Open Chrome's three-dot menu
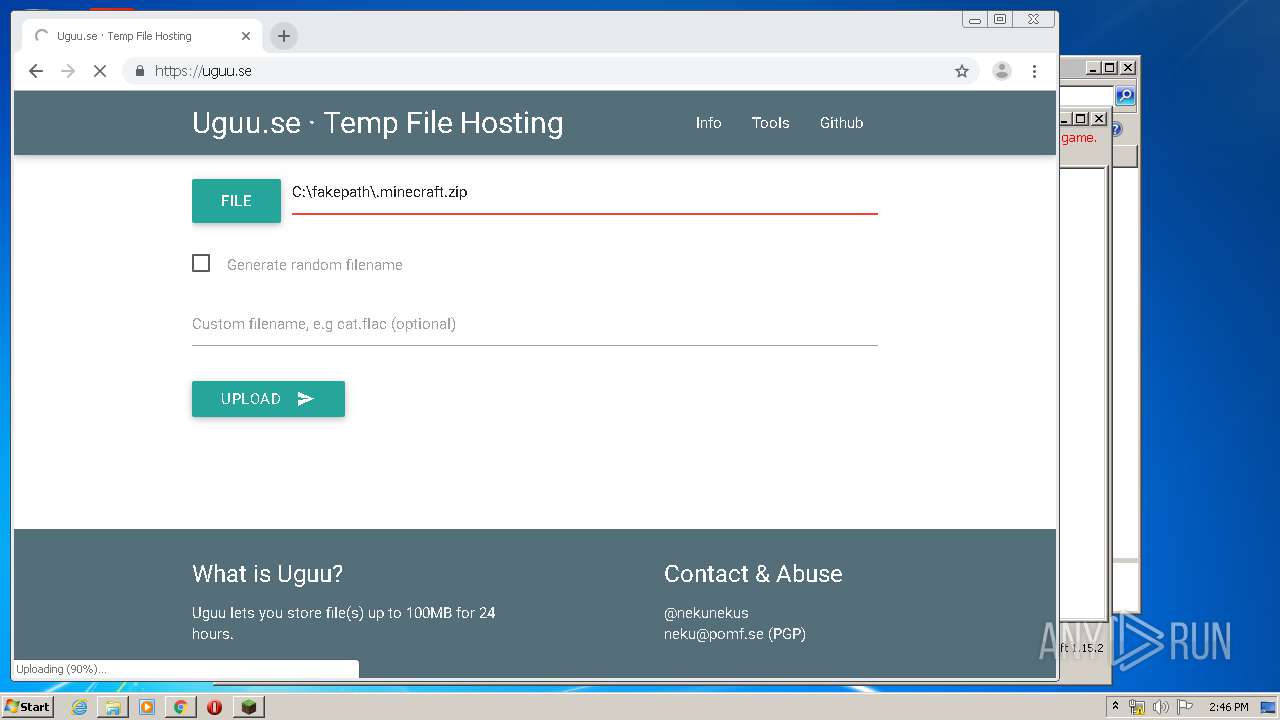1280x720 pixels. point(1034,71)
